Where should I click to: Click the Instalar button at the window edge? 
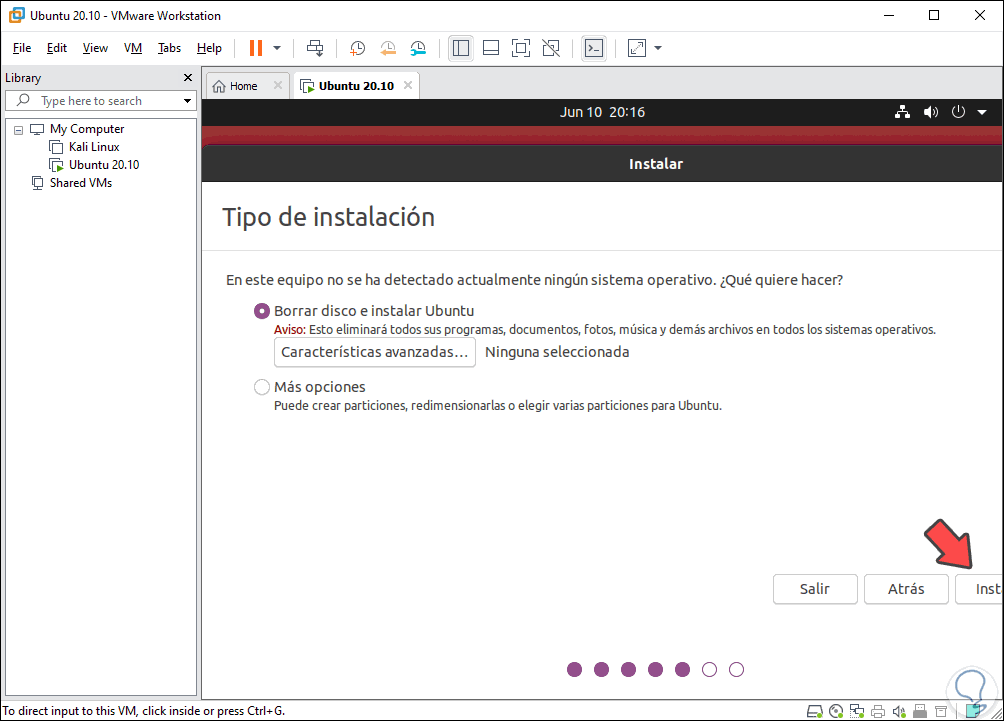pyautogui.click(x=979, y=589)
